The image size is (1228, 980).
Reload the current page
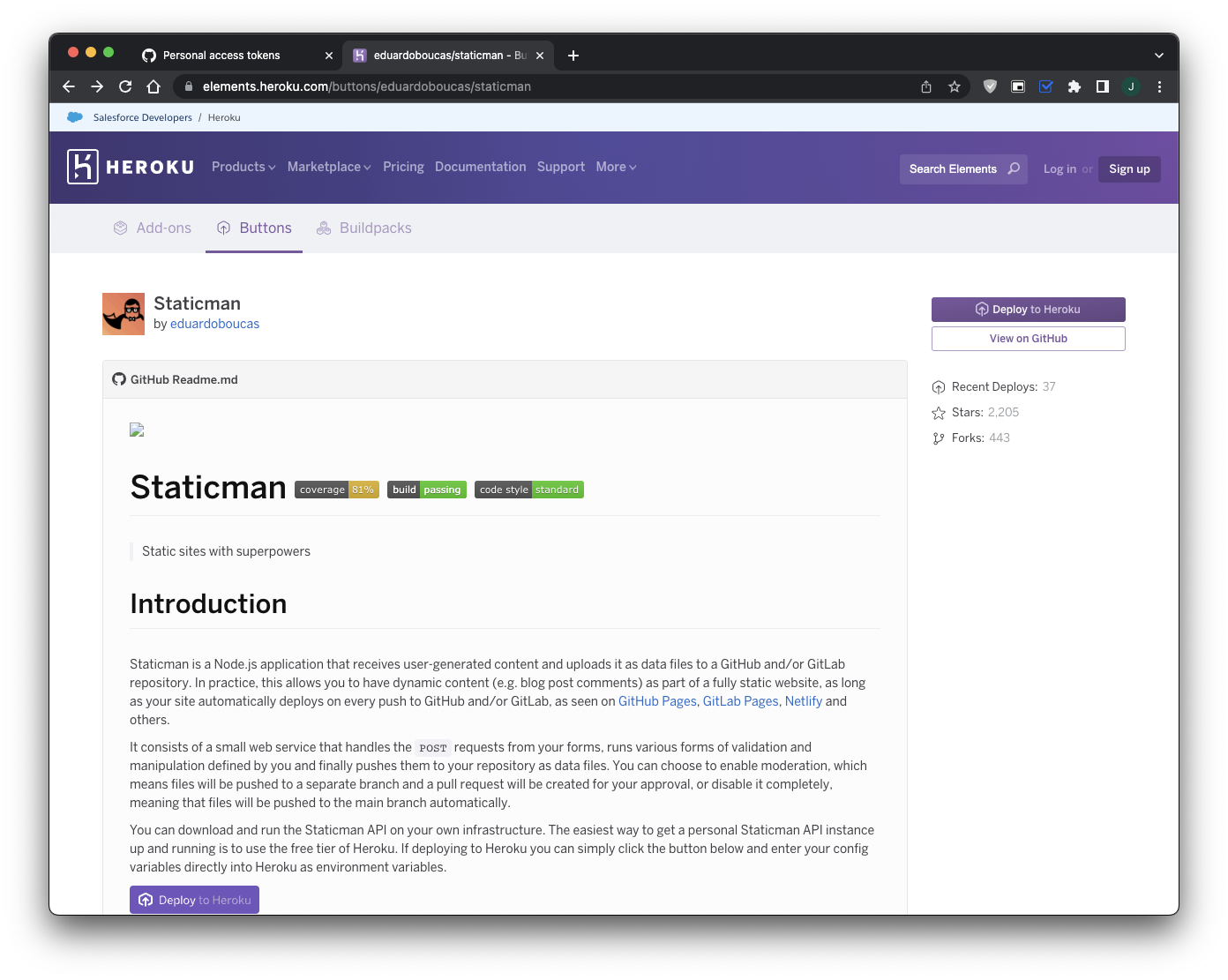tap(125, 86)
